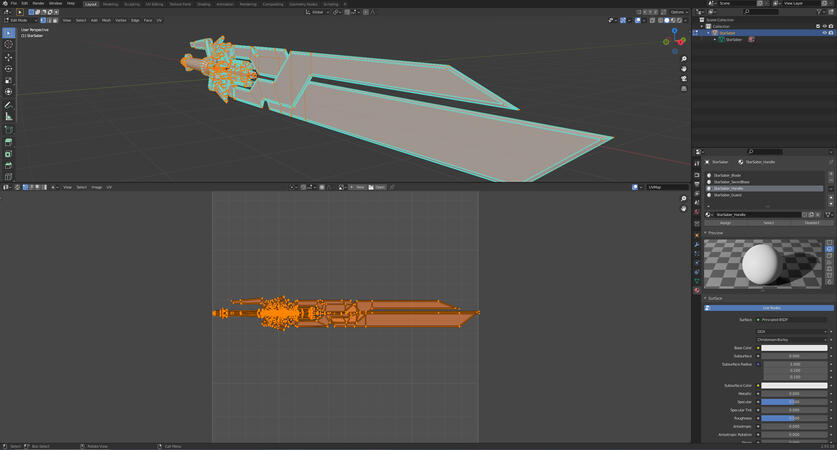
Task: Select the Cursor tool in the viewport toolbar
Action: tap(9, 45)
